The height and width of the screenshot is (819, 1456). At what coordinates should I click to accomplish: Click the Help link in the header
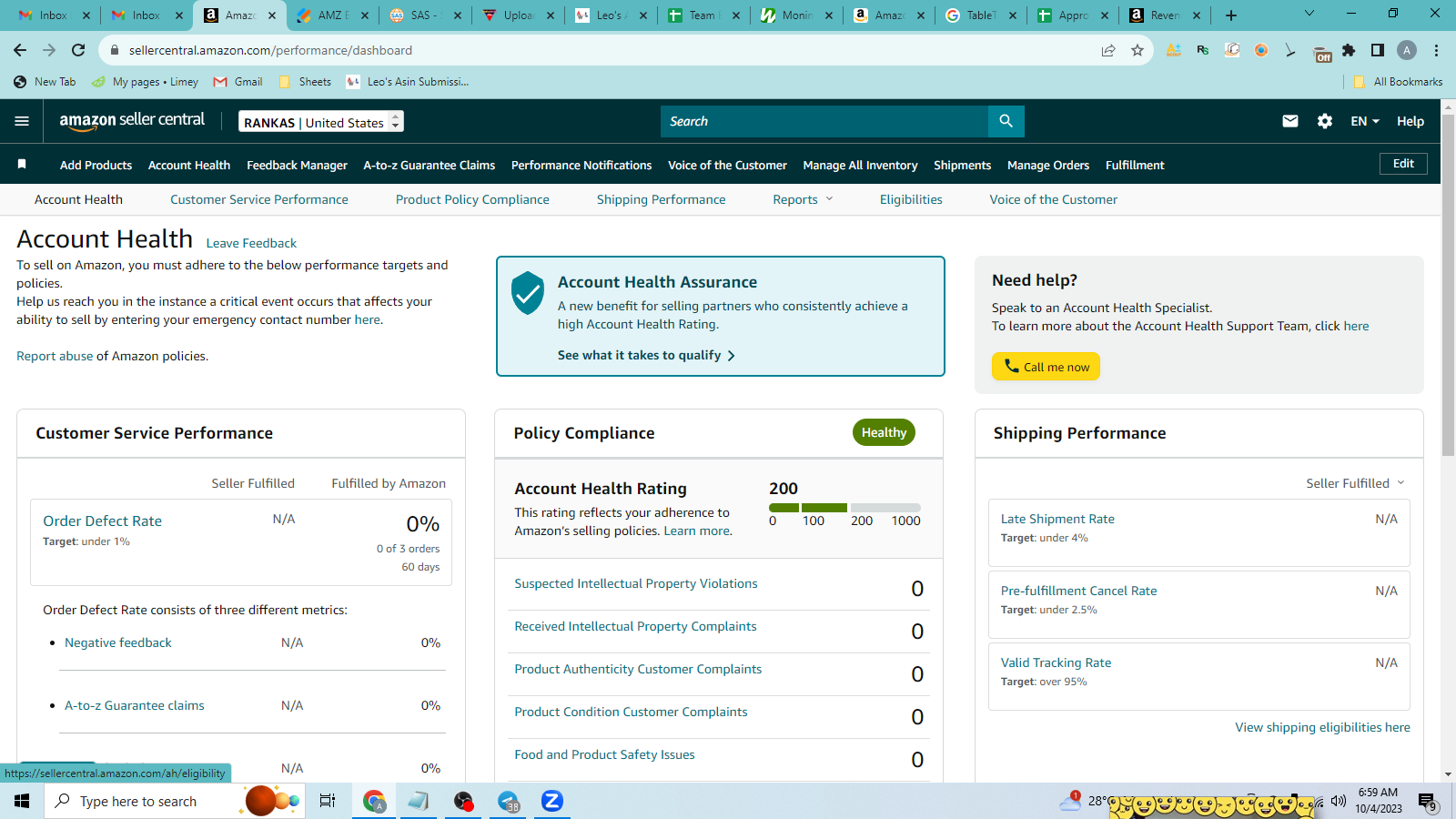click(x=1410, y=121)
